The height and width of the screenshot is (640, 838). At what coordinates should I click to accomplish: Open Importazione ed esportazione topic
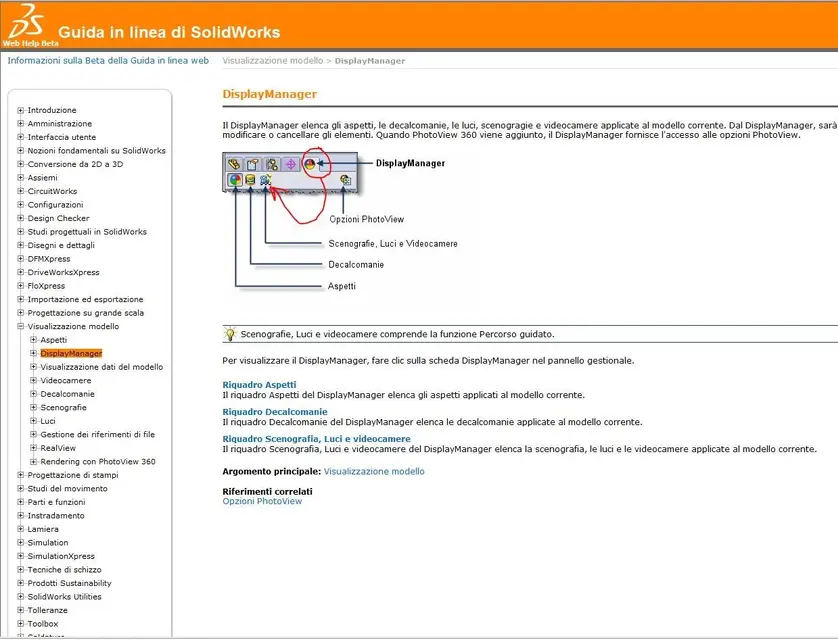coord(86,299)
